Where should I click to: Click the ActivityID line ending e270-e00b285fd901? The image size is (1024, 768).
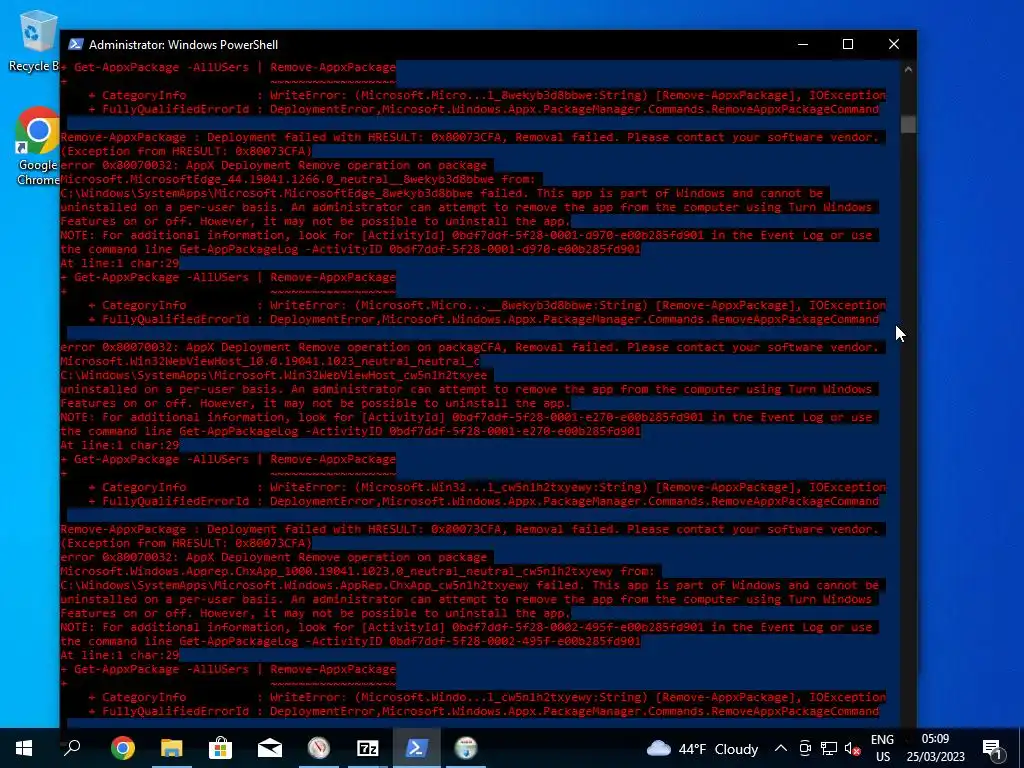(350, 432)
